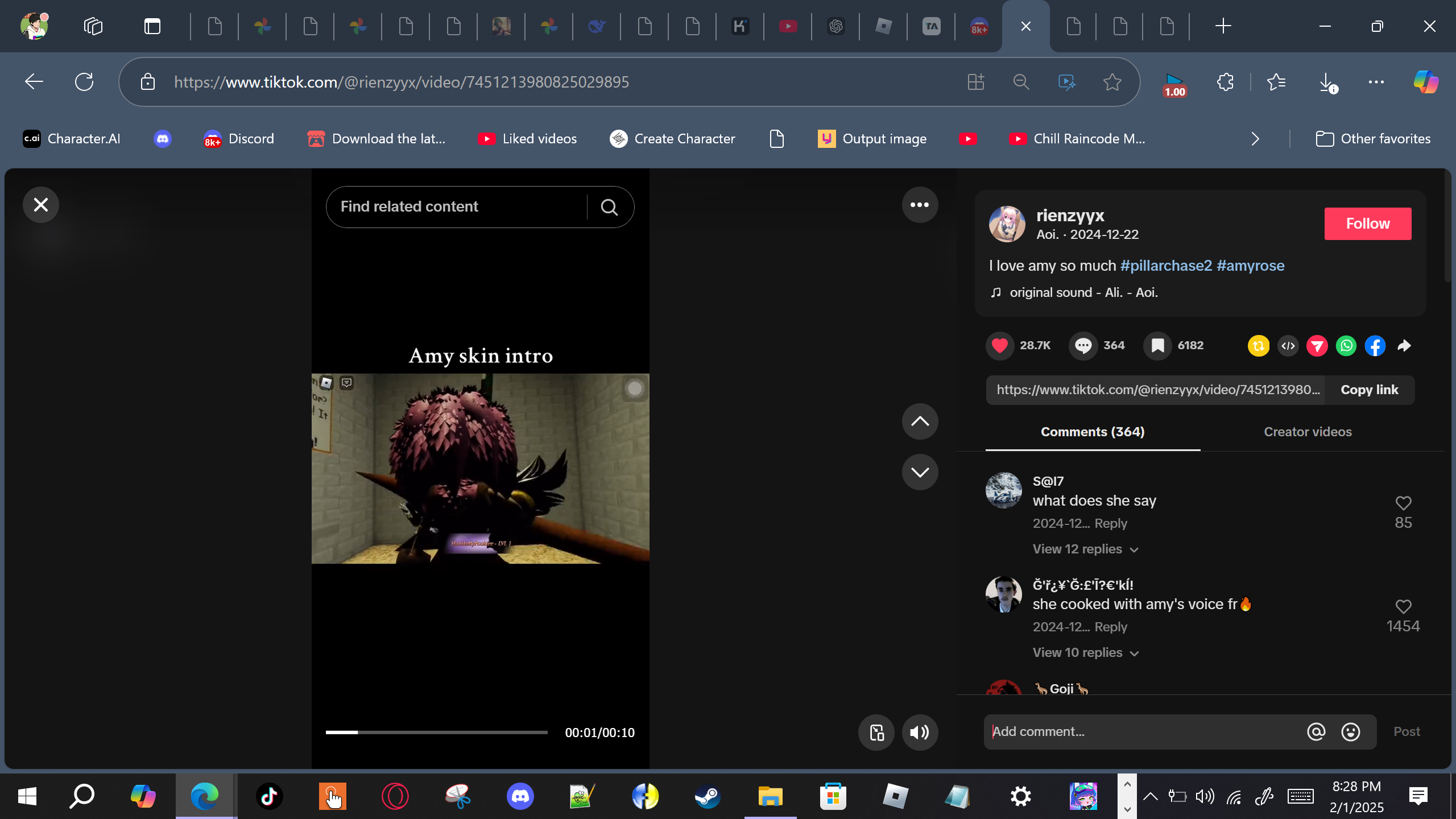Click the video progress bar

click(436, 733)
